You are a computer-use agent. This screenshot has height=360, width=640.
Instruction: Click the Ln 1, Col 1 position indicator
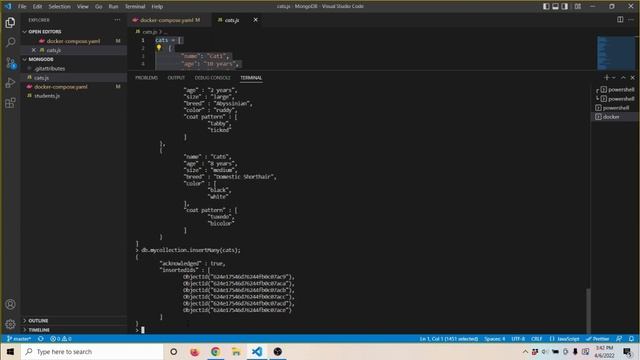click(449, 339)
